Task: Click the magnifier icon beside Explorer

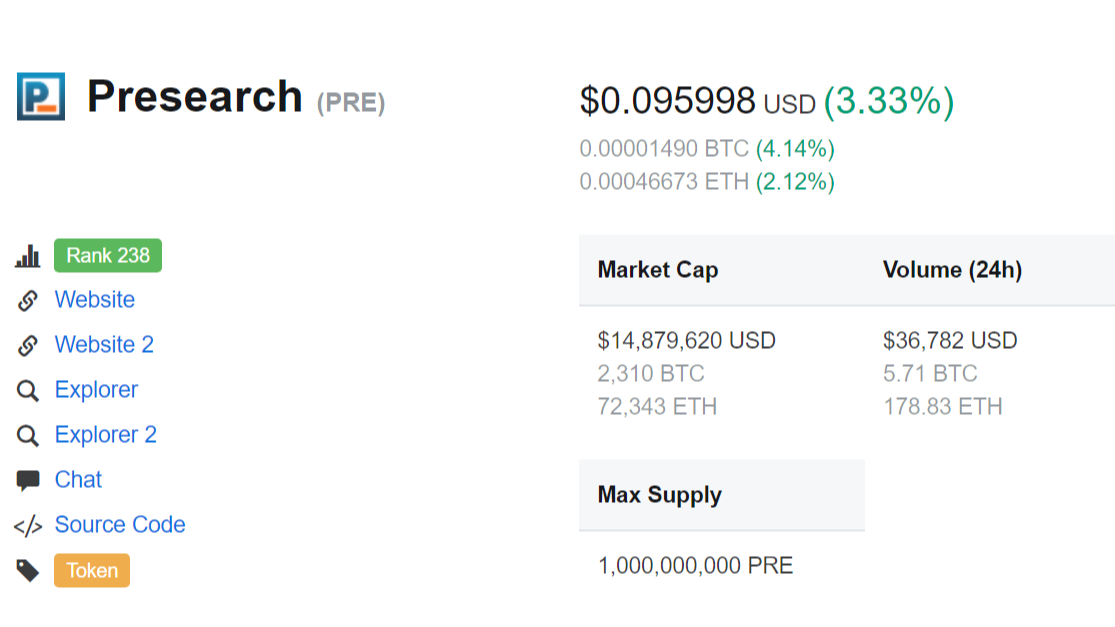Action: [x=28, y=390]
